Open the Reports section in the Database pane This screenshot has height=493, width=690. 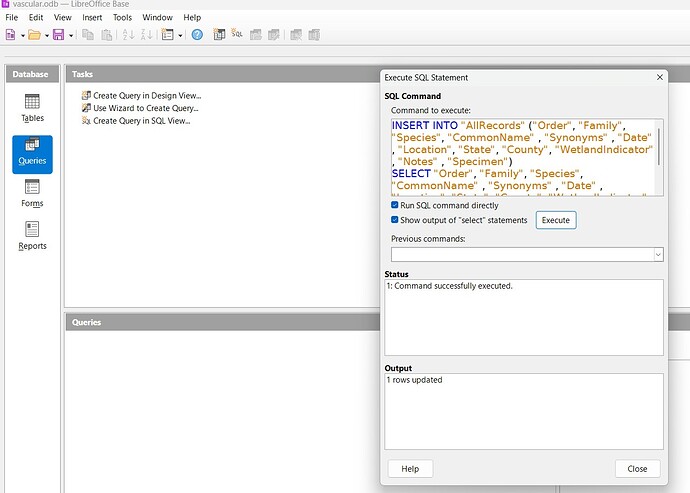coord(32,235)
